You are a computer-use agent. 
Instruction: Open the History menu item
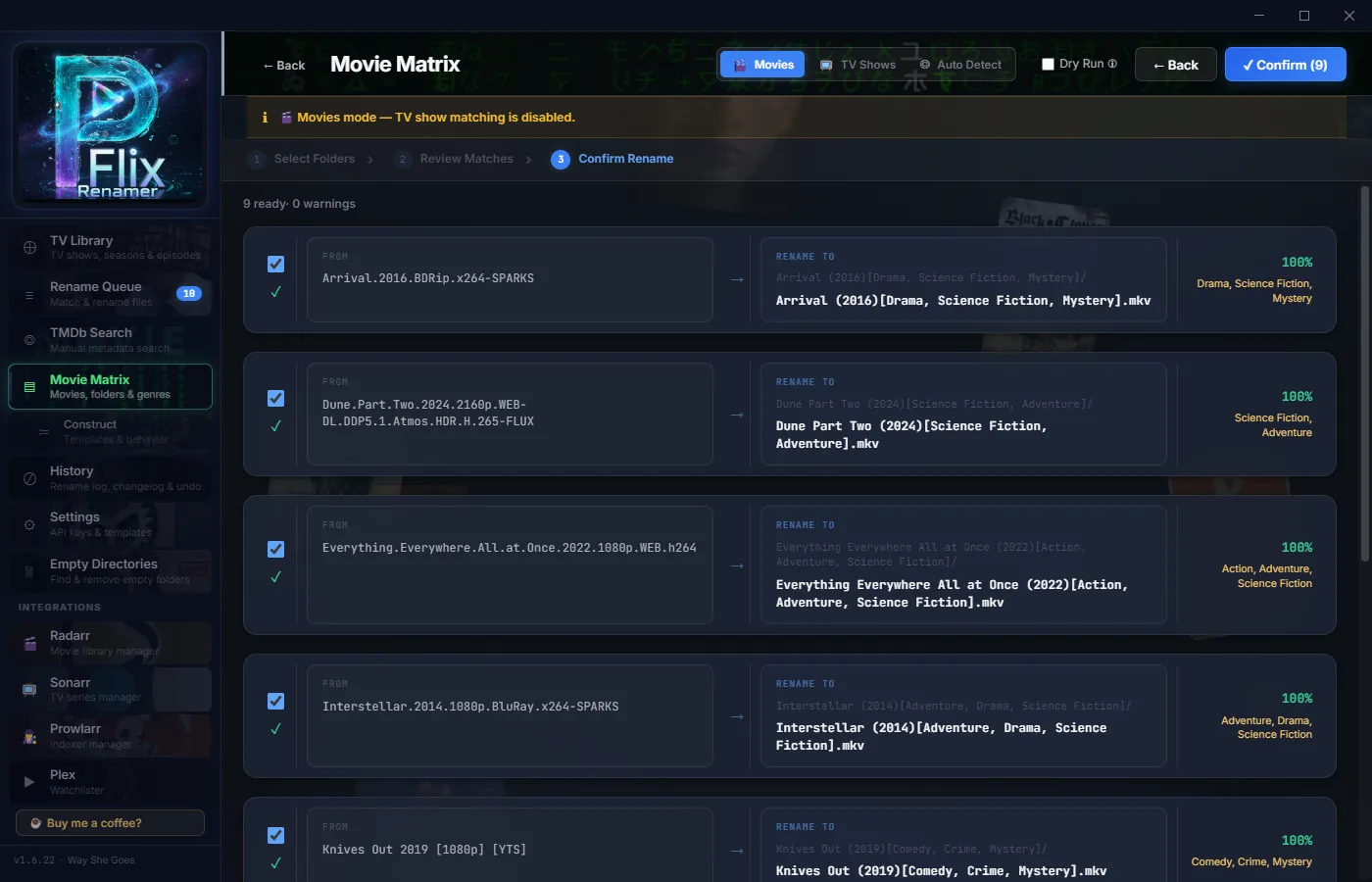coord(110,478)
